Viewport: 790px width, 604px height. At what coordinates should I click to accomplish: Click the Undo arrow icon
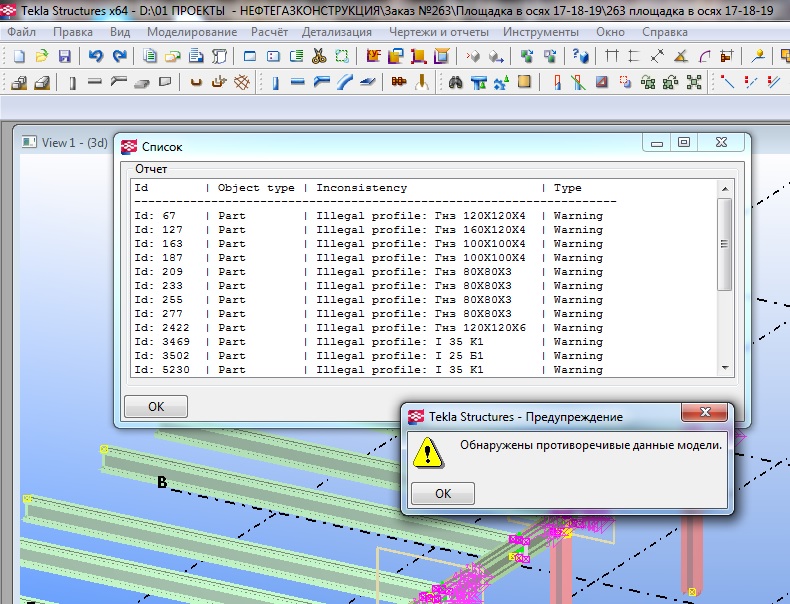click(x=96, y=56)
